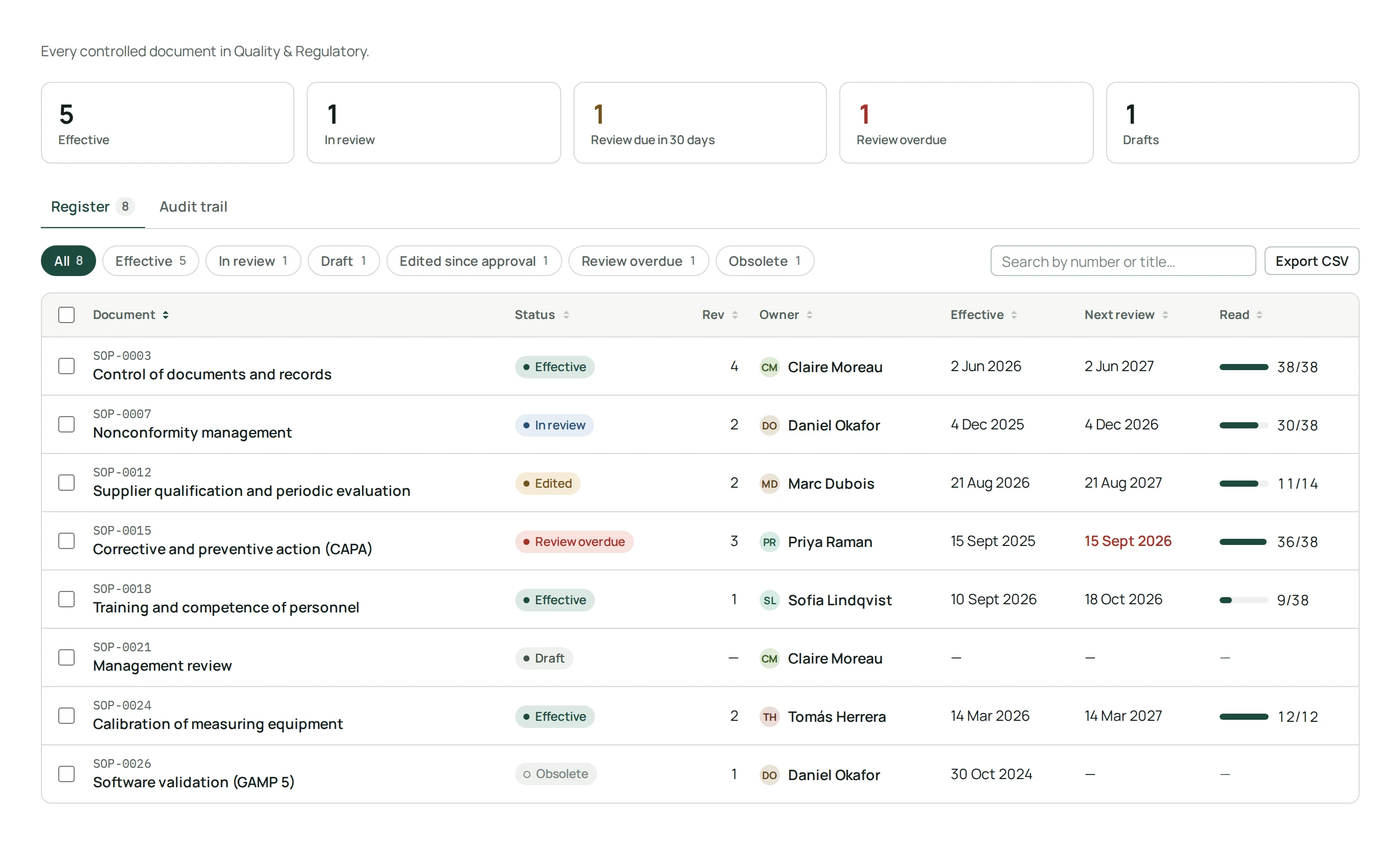The width and height of the screenshot is (1400, 844).
Task: Toggle the select-all checkbox in header
Action: [x=66, y=315]
